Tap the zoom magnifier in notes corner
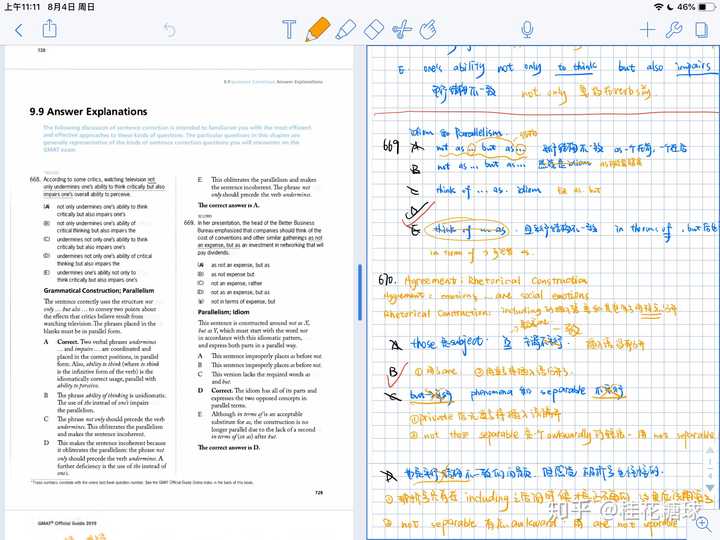The image size is (720, 540). coord(703,523)
